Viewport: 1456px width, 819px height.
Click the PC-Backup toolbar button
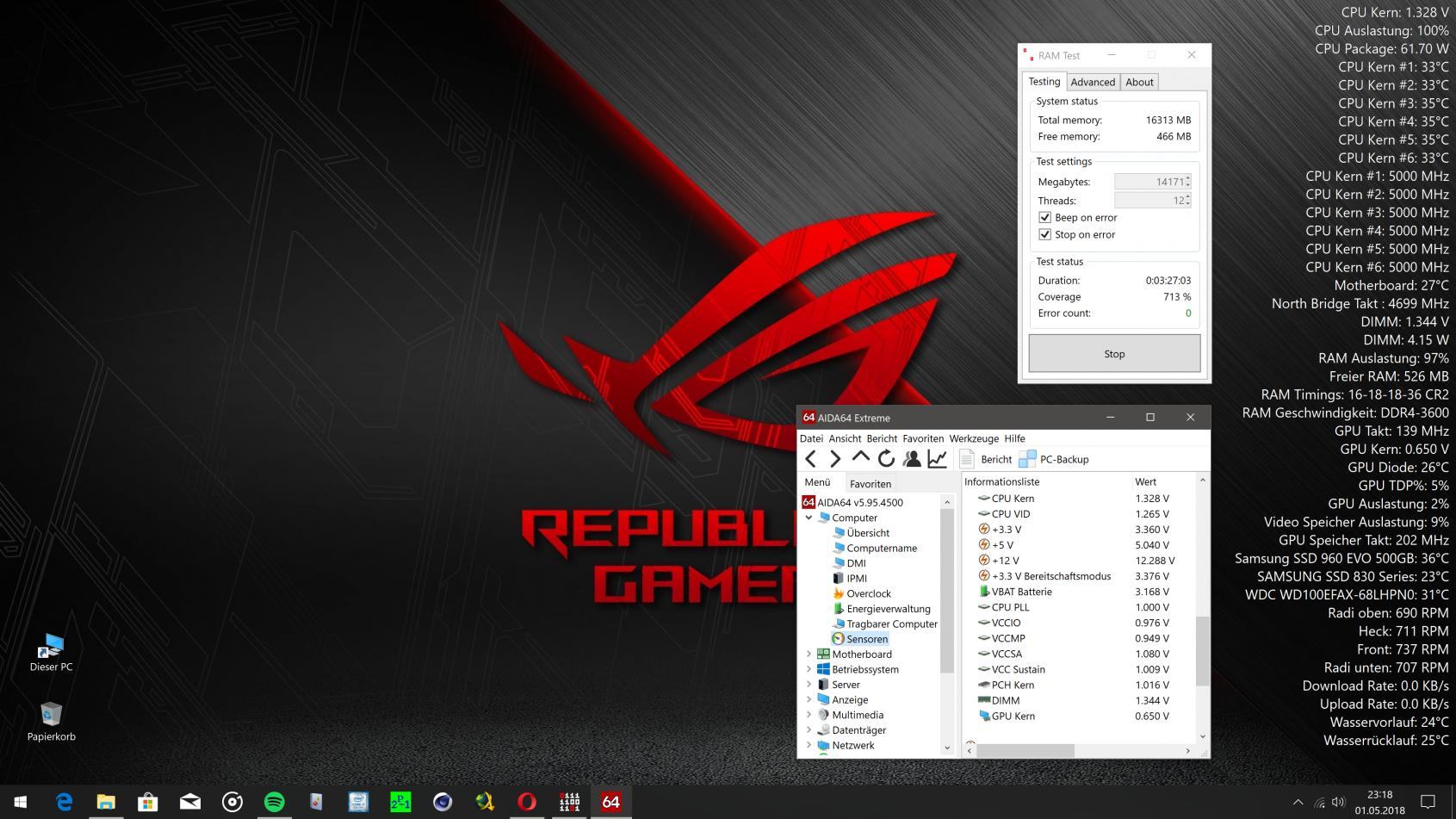[x=1054, y=459]
